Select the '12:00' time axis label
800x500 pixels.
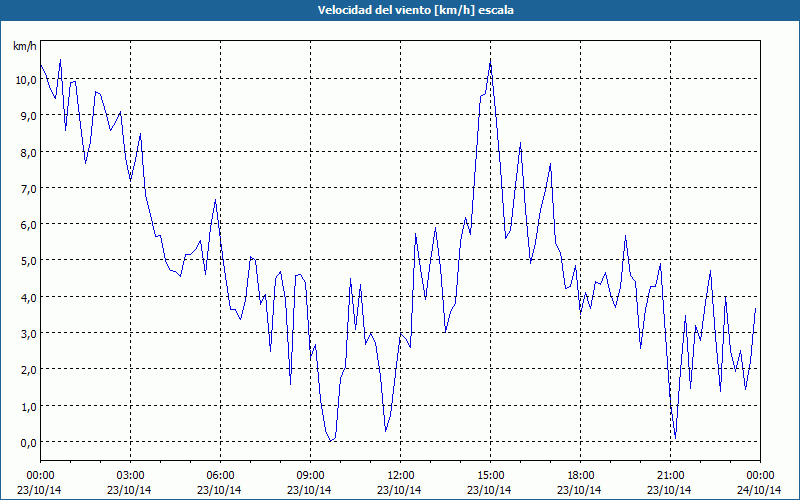pyautogui.click(x=401, y=476)
